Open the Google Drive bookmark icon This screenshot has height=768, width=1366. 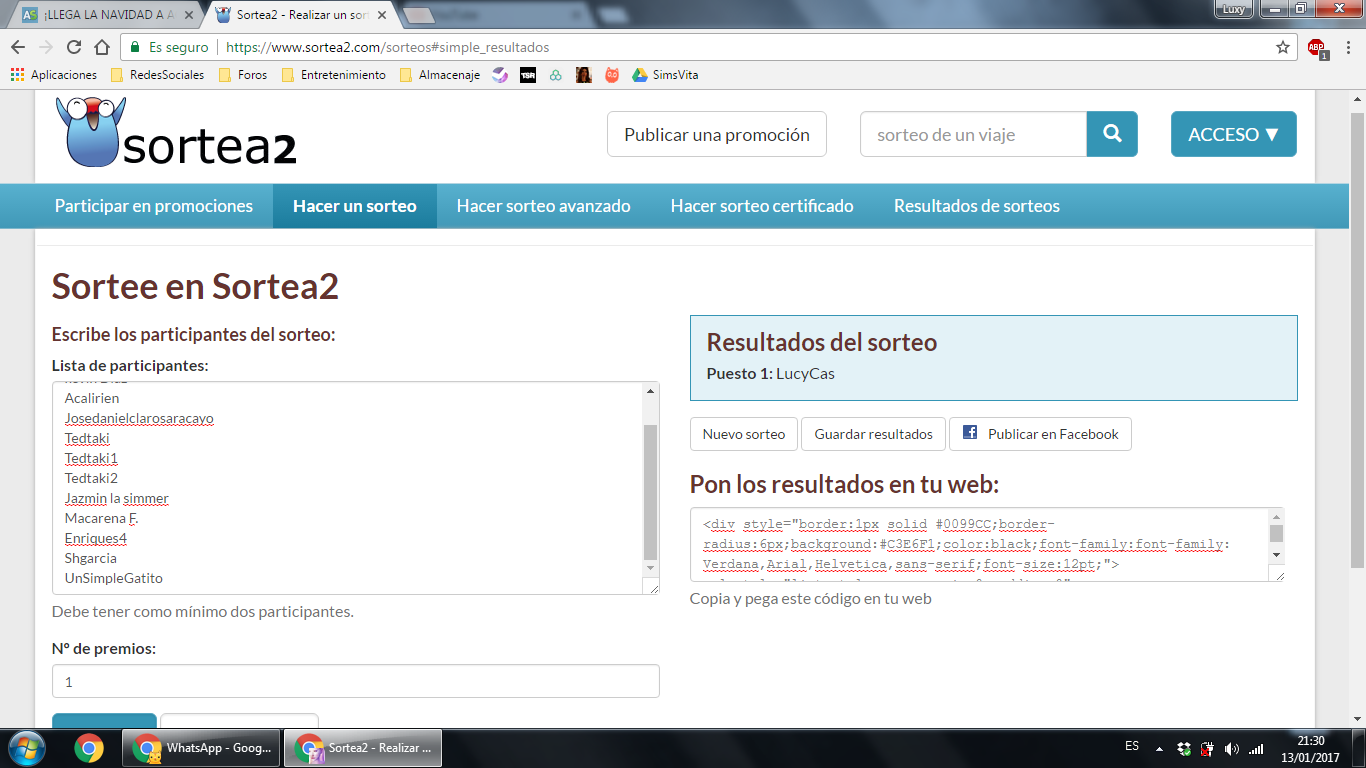tap(640, 75)
